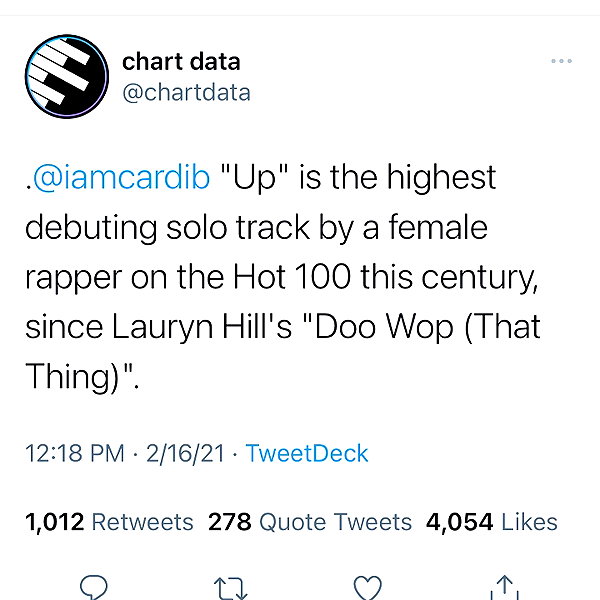Tap the "Hot 100 this century" text

pyautogui.click(x=385, y=277)
